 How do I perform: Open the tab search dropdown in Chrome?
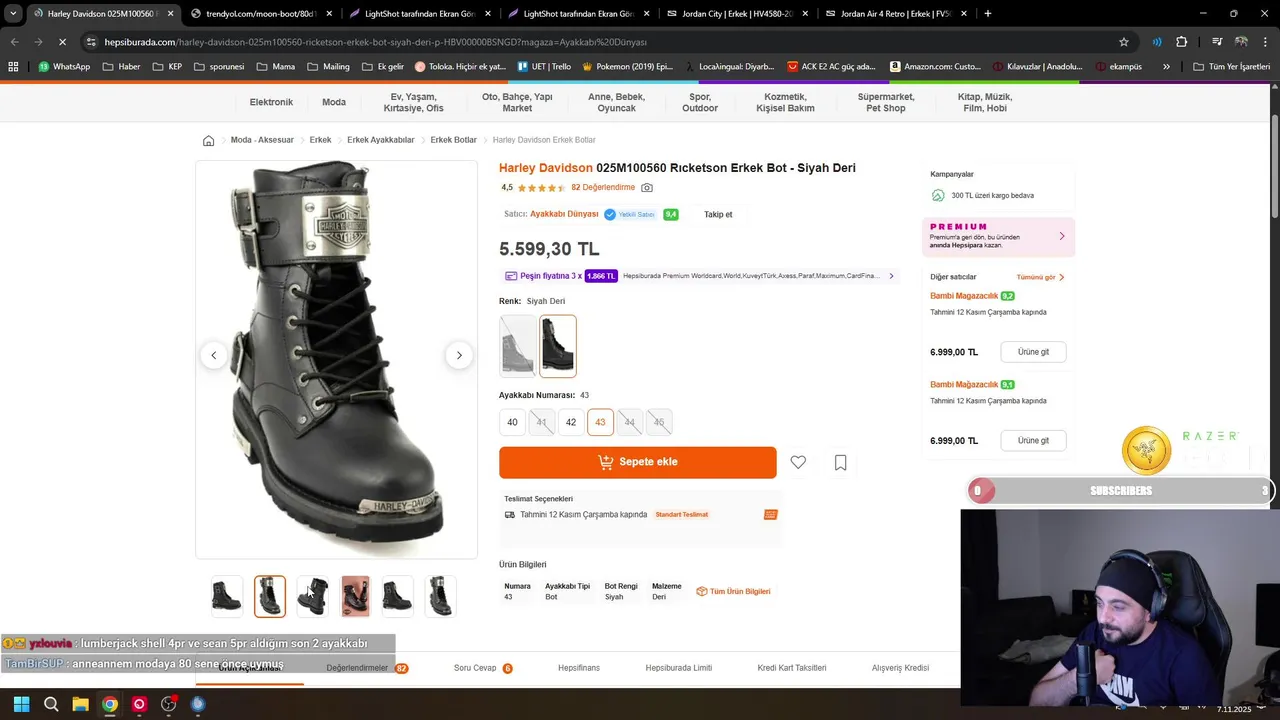pos(13,14)
